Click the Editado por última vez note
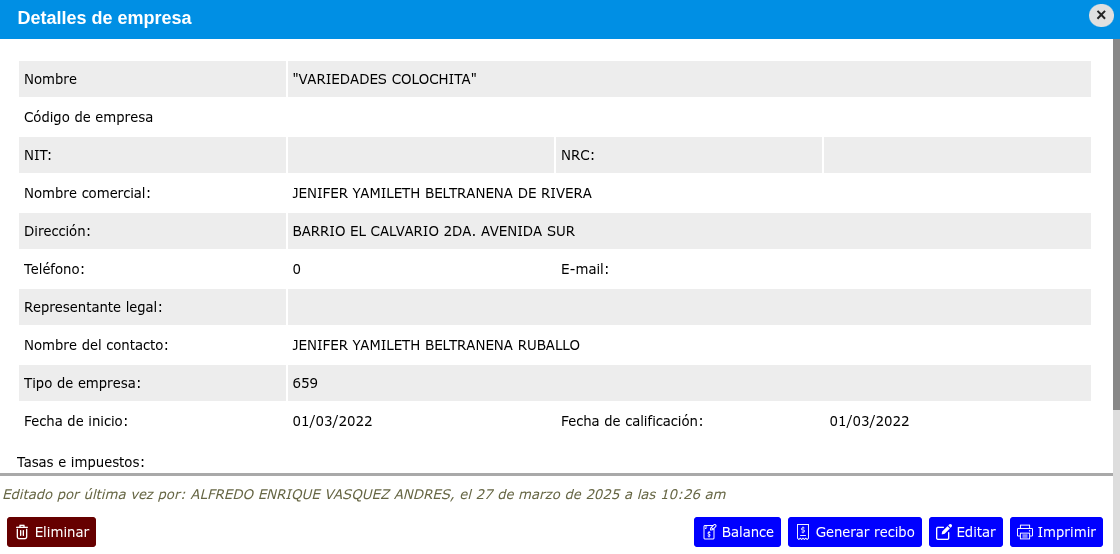 (x=364, y=494)
